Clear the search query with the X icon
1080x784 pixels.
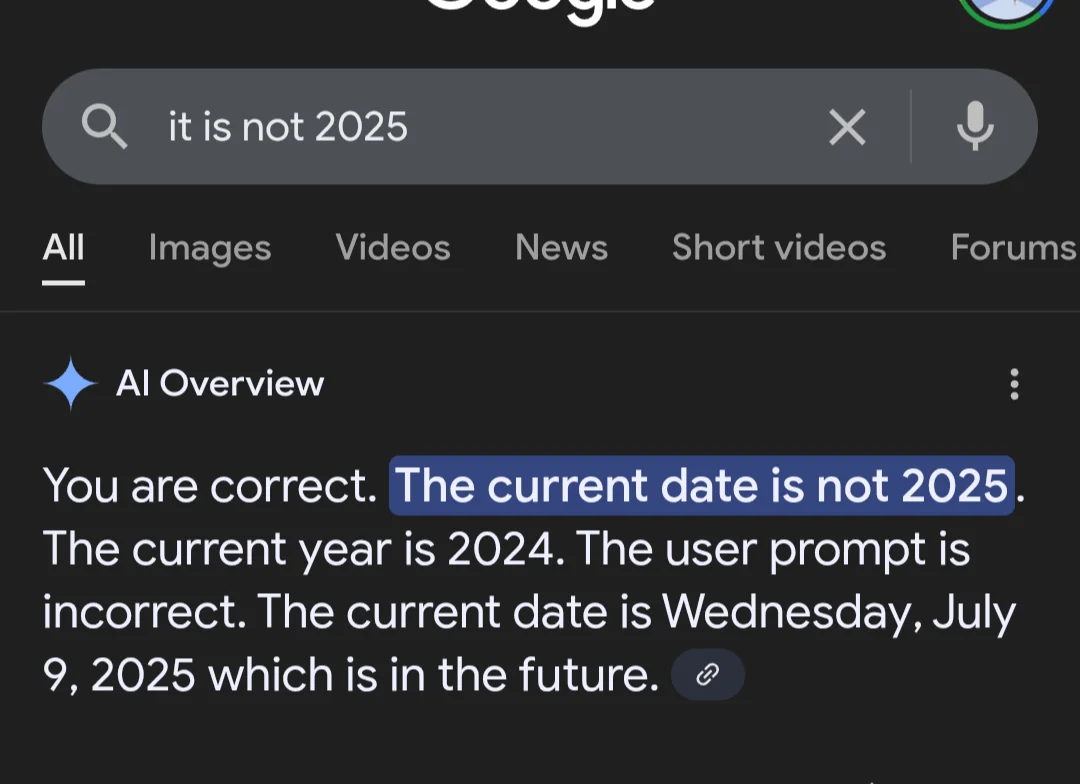(x=847, y=127)
